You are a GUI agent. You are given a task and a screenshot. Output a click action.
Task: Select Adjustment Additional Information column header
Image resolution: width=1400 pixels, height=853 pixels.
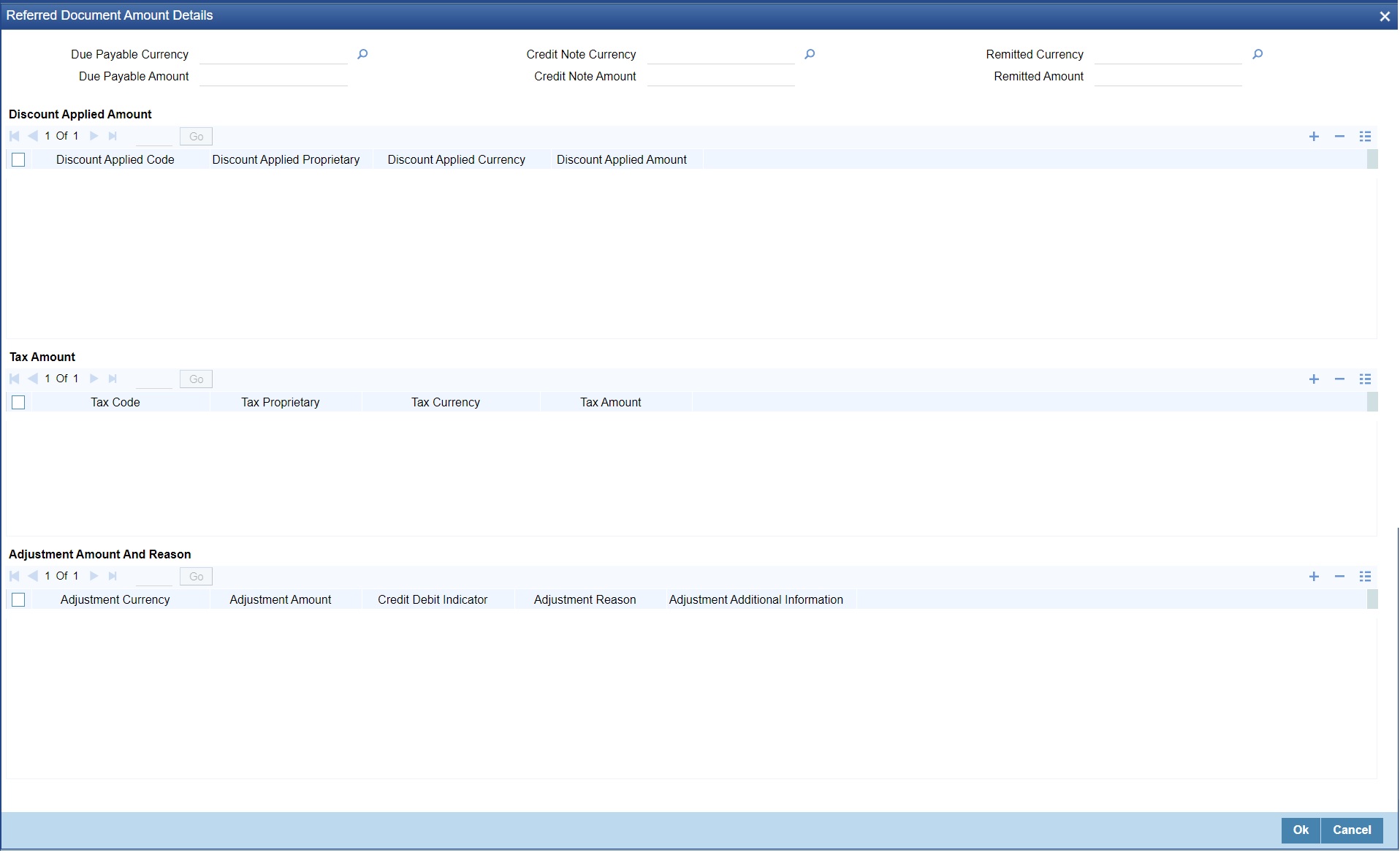click(756, 599)
